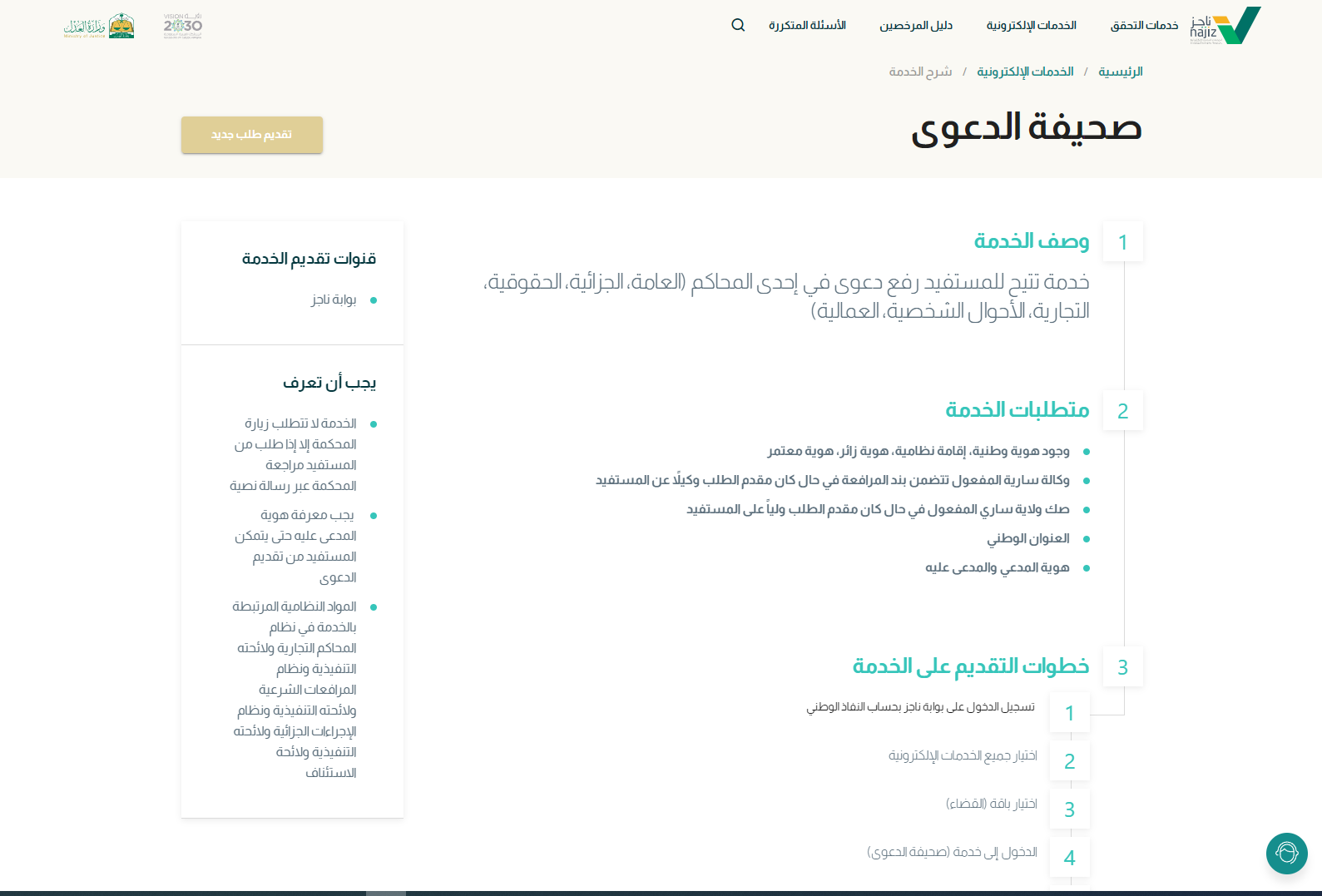Click تقديم طلب جديد button
This screenshot has height=896, width=1322.
coord(252,135)
